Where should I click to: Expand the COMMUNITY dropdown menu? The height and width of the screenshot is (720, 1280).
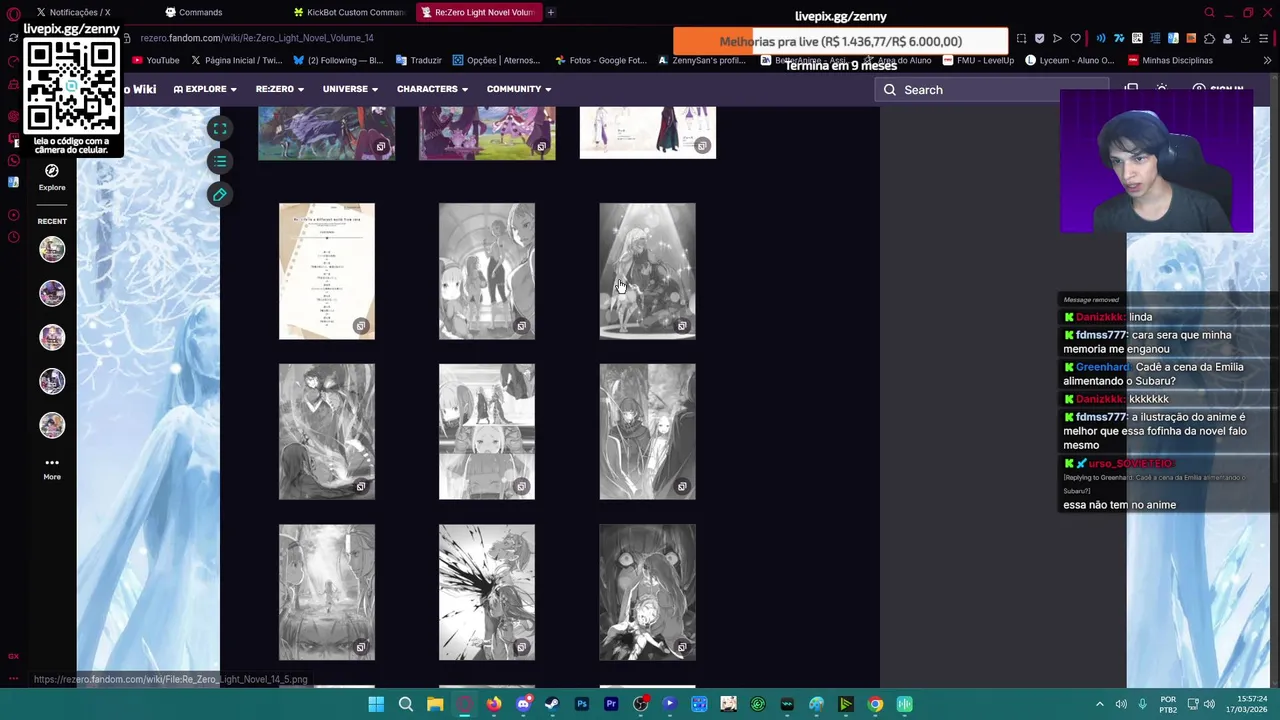coord(519,89)
